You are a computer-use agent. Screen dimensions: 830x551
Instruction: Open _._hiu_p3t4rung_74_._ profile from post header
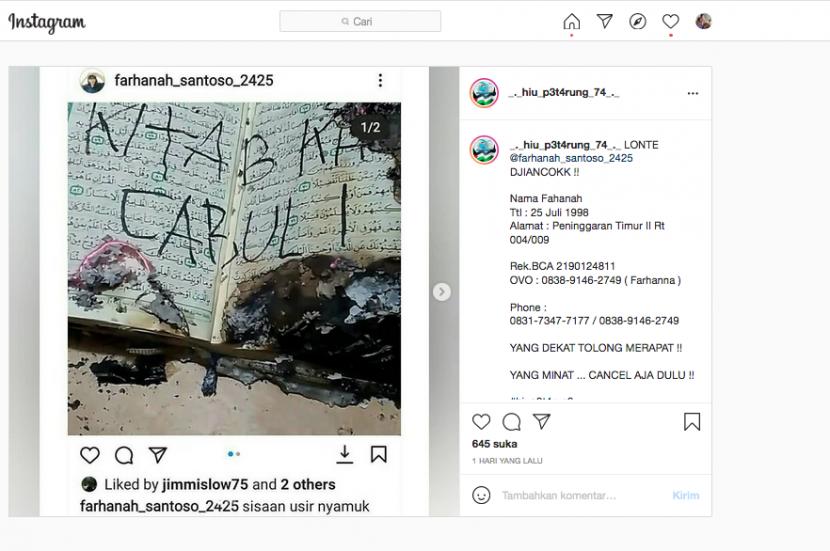564,93
